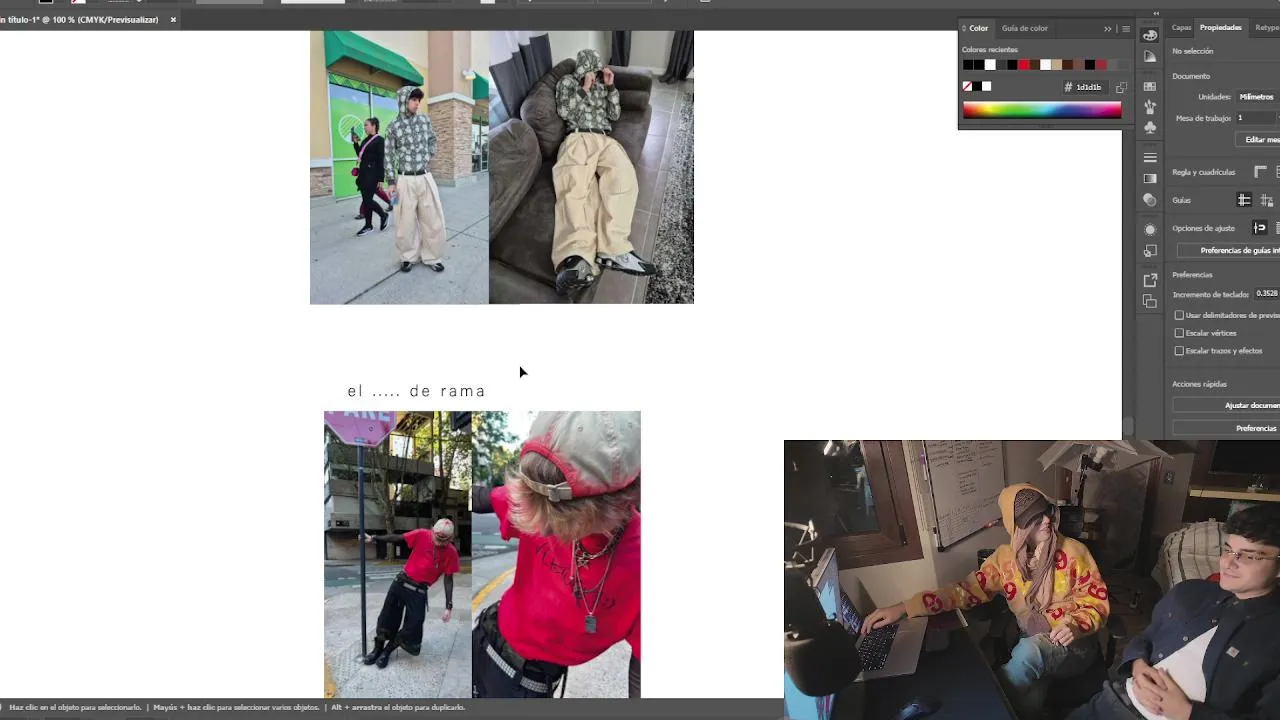Enable Escalar vértices checkbox
Viewport: 1280px width, 720px height.
click(x=1179, y=333)
